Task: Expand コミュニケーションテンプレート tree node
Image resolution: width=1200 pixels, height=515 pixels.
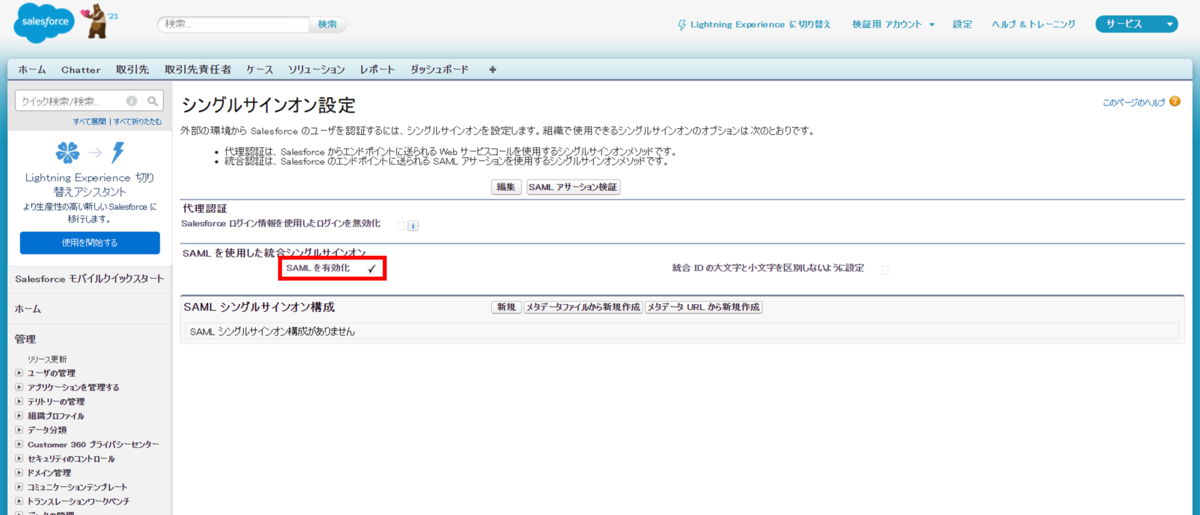Action: pos(19,487)
